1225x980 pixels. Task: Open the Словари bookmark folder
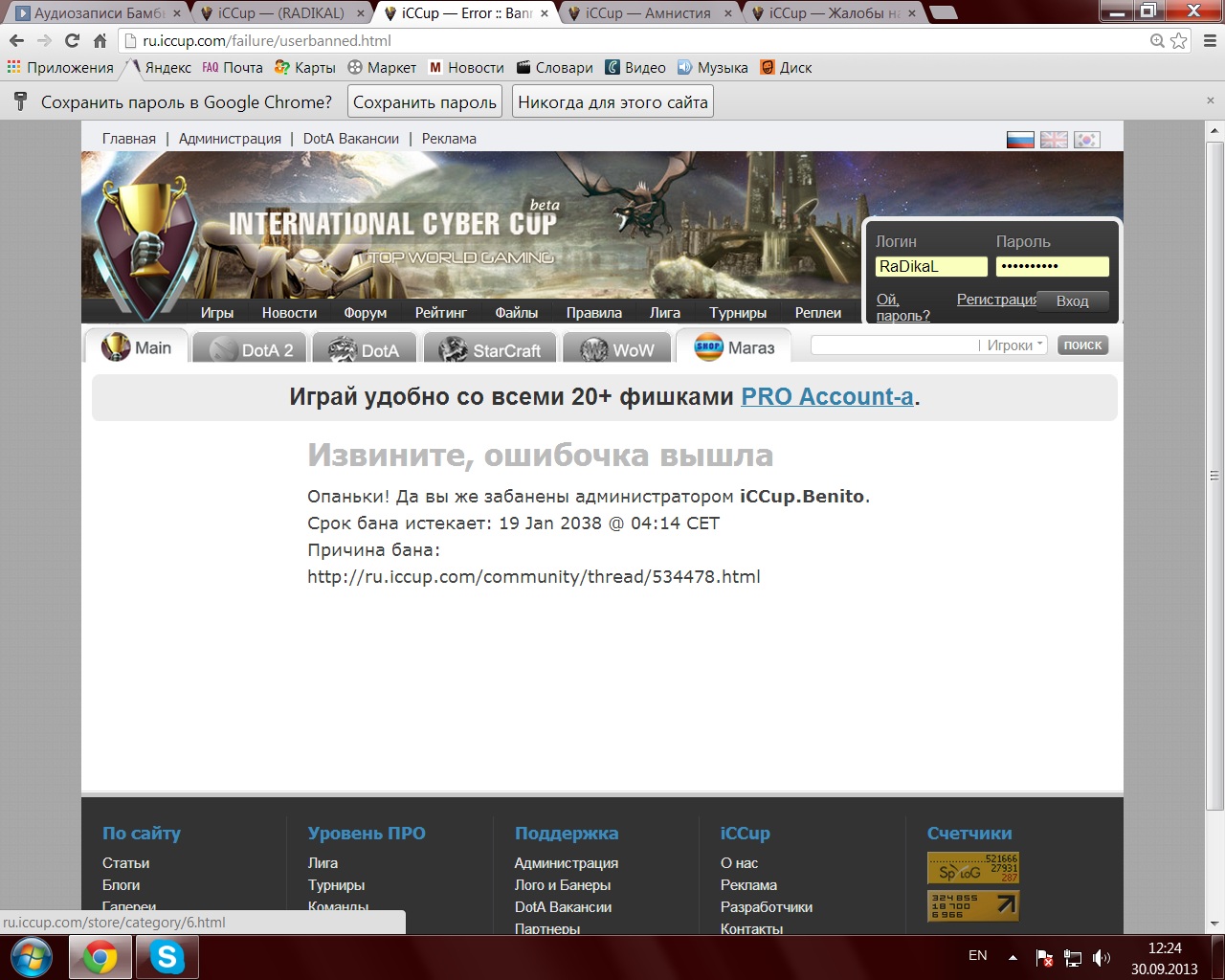555,68
